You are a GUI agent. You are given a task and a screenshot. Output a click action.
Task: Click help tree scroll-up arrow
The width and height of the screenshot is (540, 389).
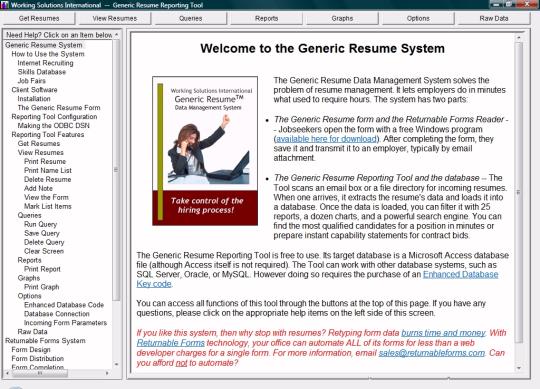point(116,35)
